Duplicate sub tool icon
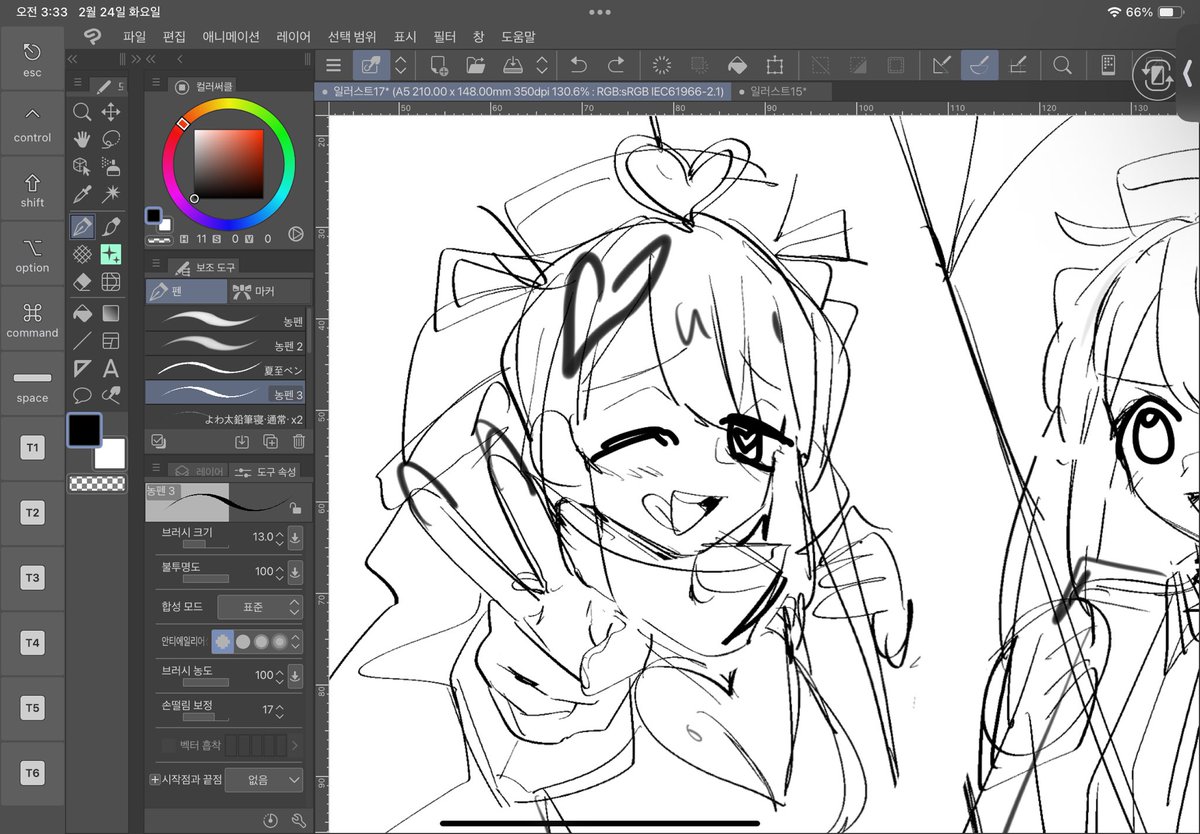 coord(270,441)
